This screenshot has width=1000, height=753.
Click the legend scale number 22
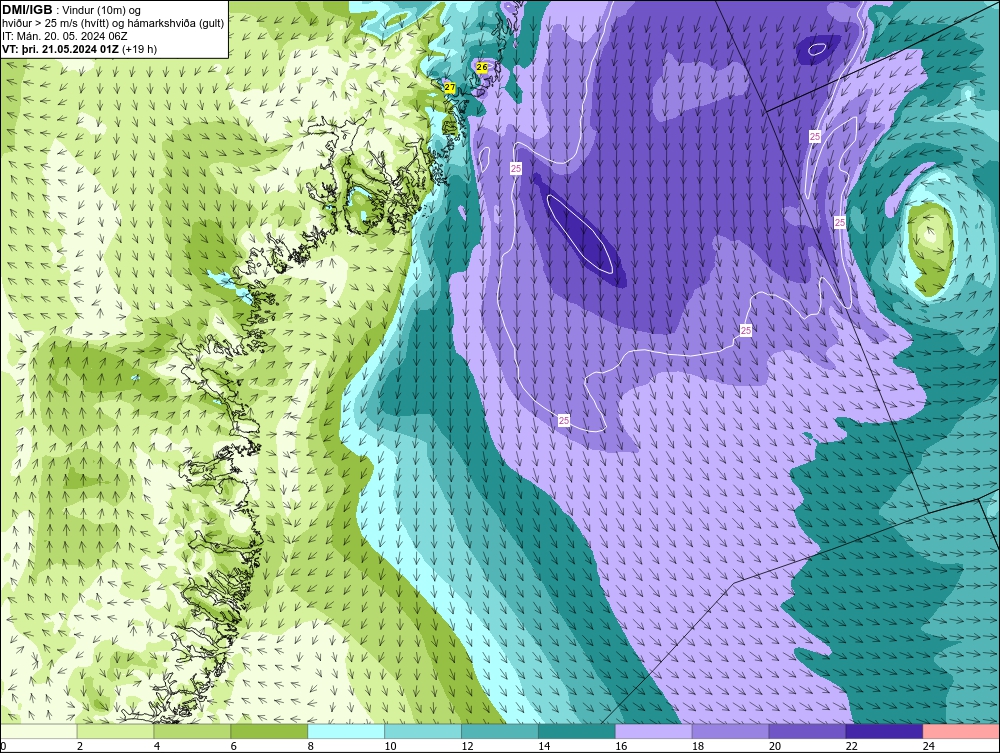pos(851,746)
